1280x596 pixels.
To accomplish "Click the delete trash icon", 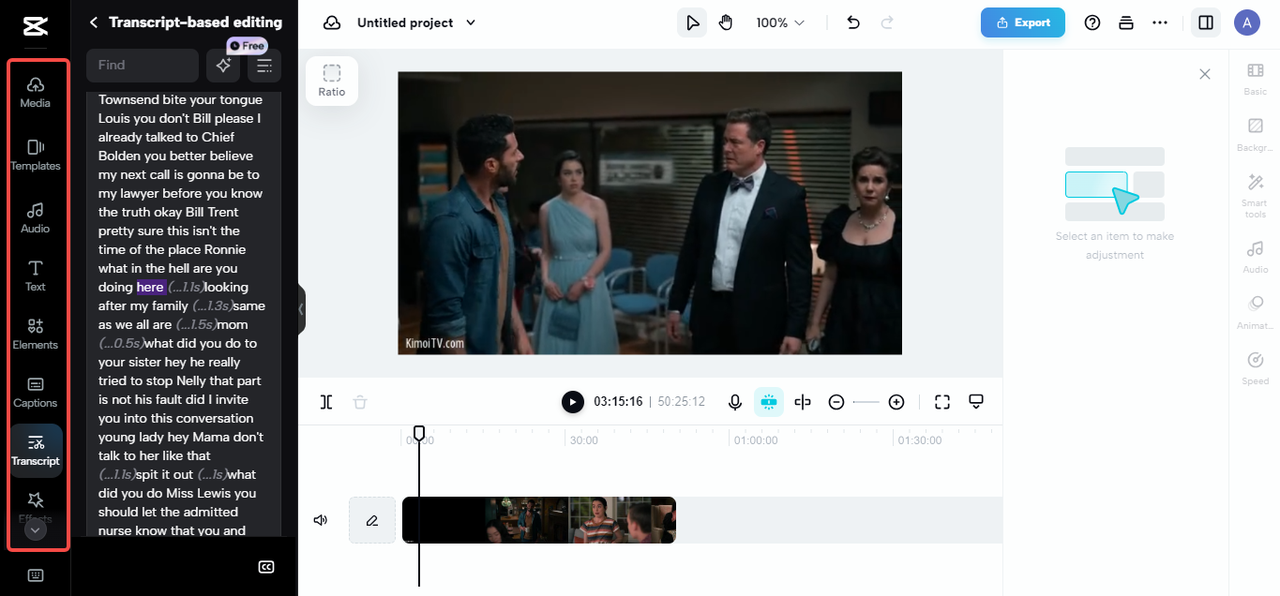I will click(x=360, y=402).
